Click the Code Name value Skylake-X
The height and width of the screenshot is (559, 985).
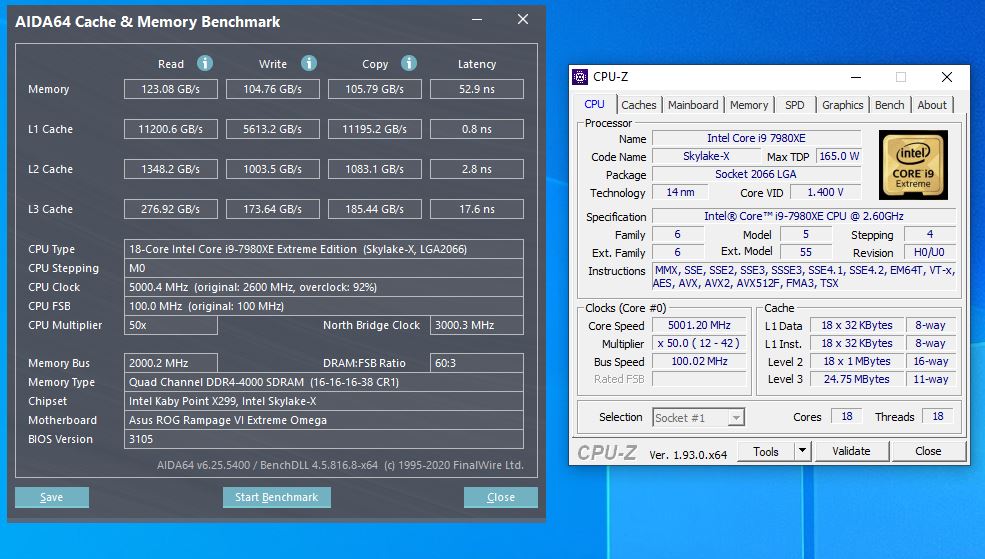pos(706,156)
